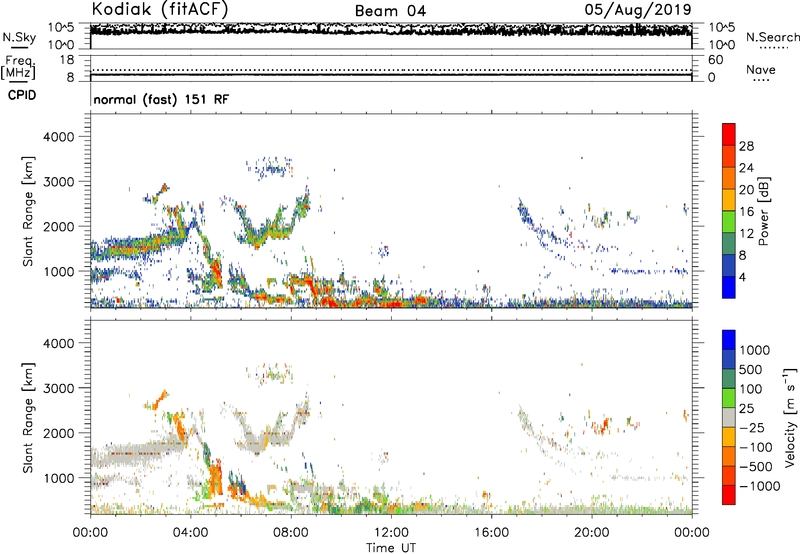Screen dimensions: 800x554
Task: Pick the blue top segment of velocity colorbar
Action: pyautogui.click(x=729, y=340)
